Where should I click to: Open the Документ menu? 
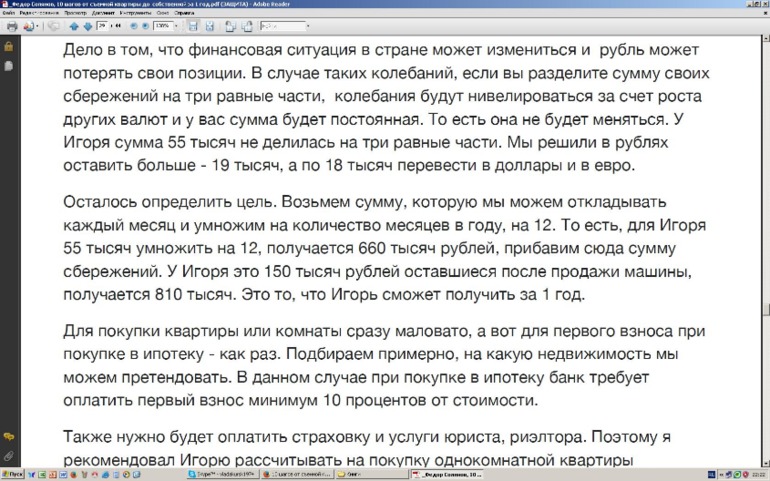tap(103, 13)
